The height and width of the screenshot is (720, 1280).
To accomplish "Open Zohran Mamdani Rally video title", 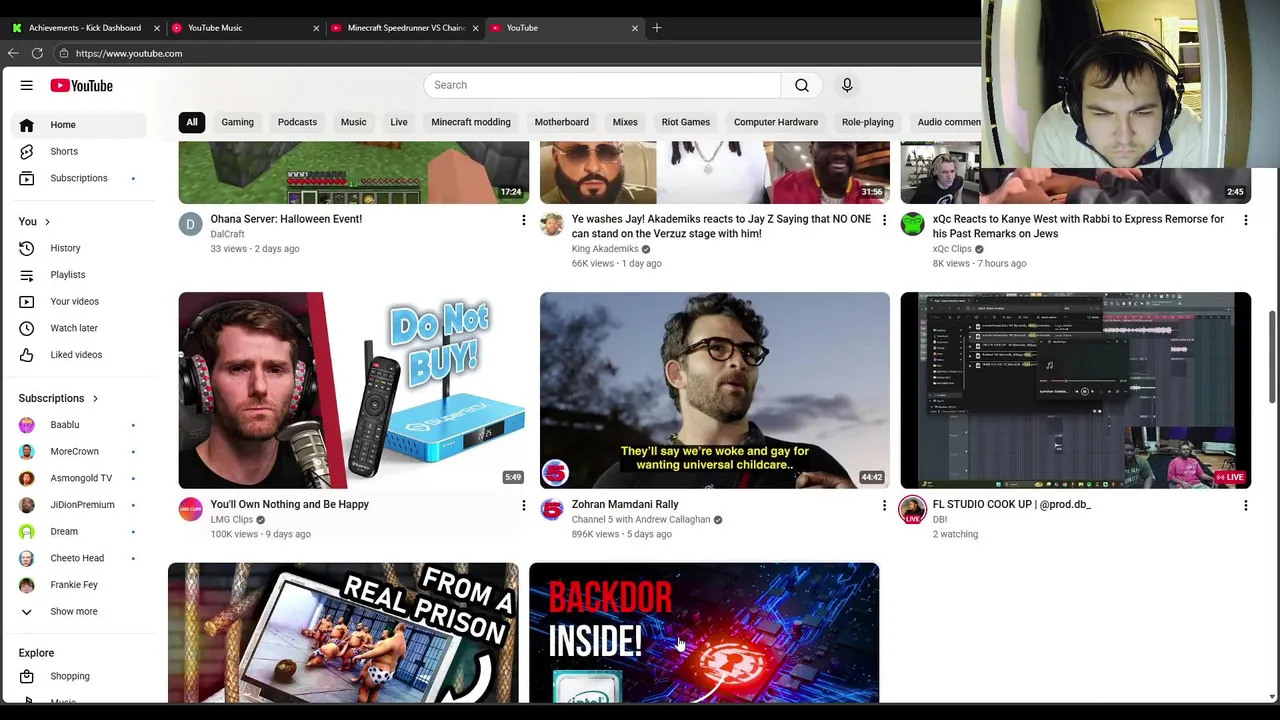I will point(625,505).
